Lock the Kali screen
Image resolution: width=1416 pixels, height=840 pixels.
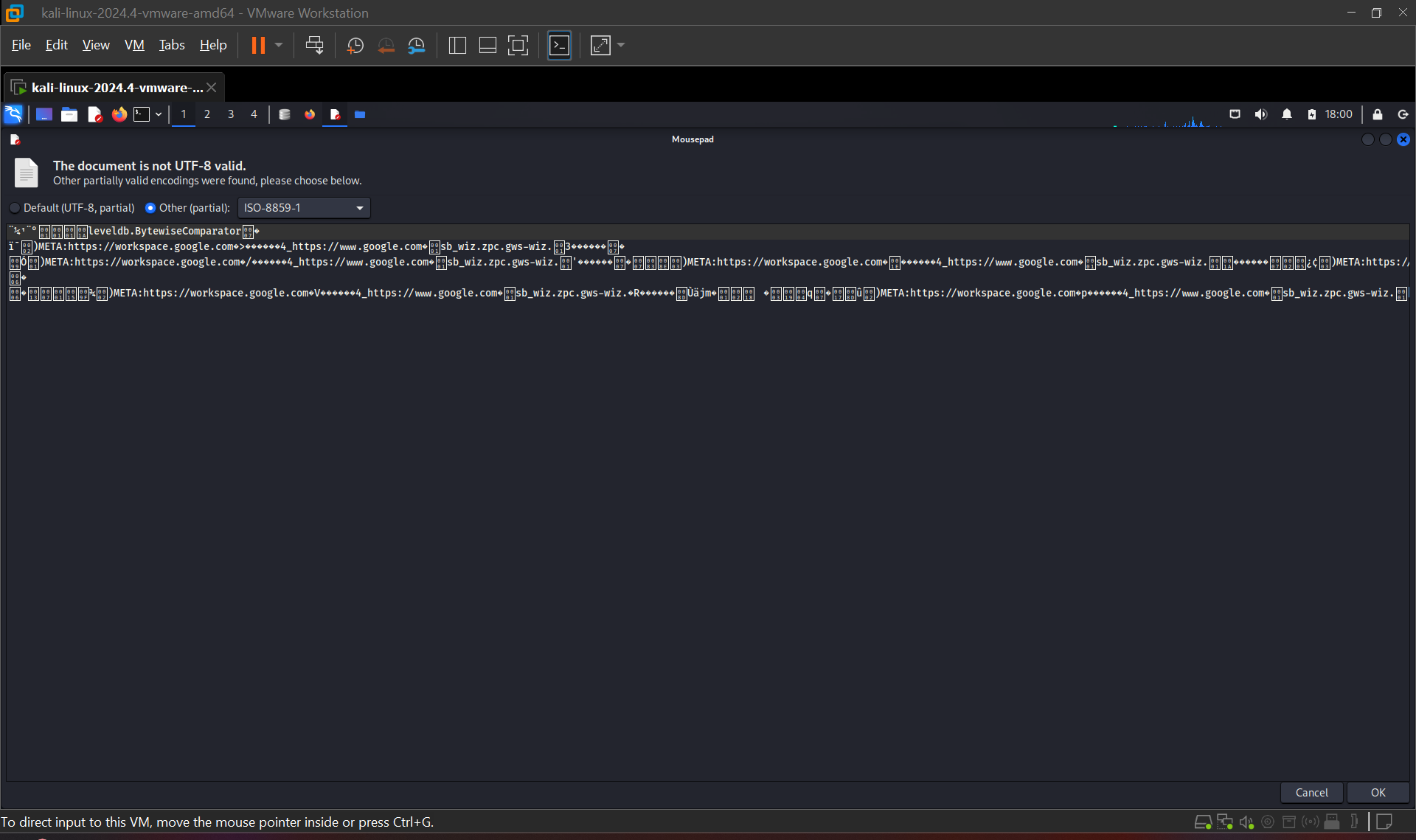coord(1378,114)
